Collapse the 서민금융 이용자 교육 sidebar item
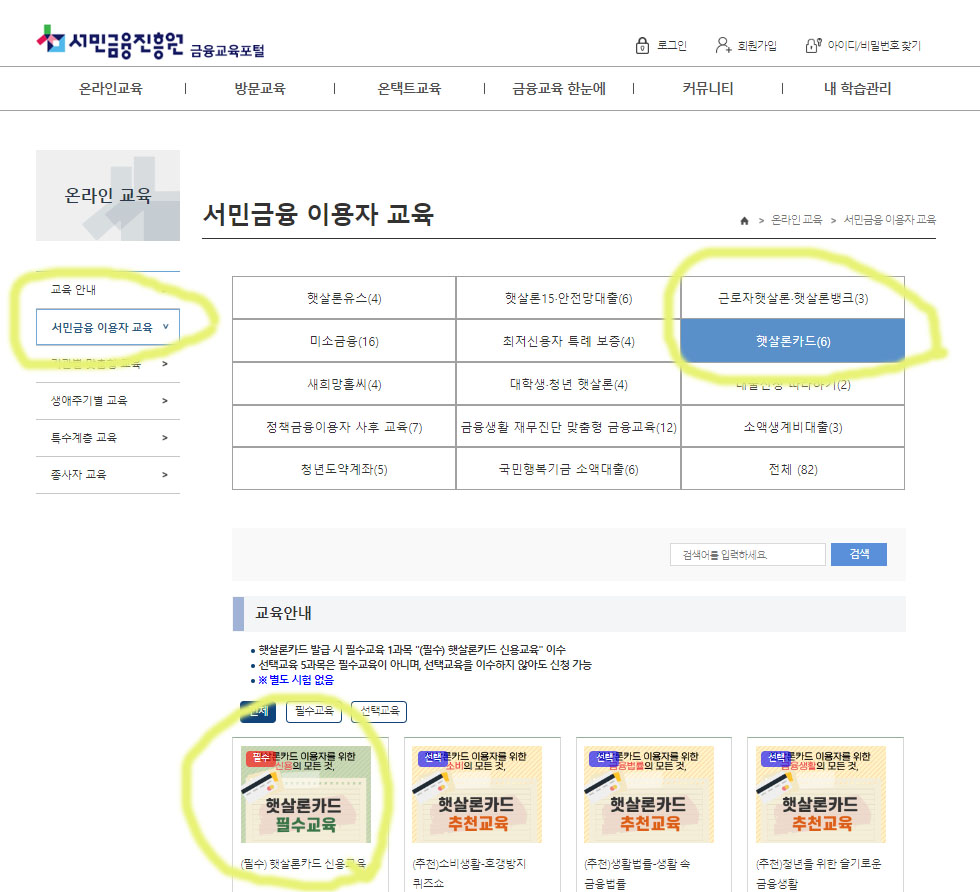Viewport: 980px width, 892px height. 108,327
